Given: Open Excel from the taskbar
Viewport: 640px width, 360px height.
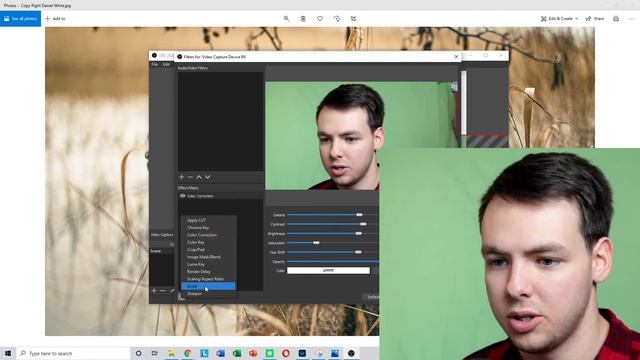Looking at the screenshot, I should tap(237, 353).
